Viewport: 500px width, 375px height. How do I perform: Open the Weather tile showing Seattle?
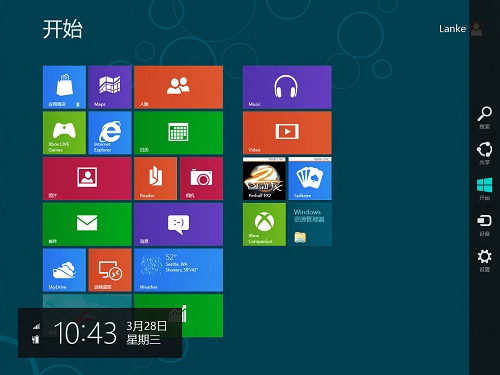179,270
